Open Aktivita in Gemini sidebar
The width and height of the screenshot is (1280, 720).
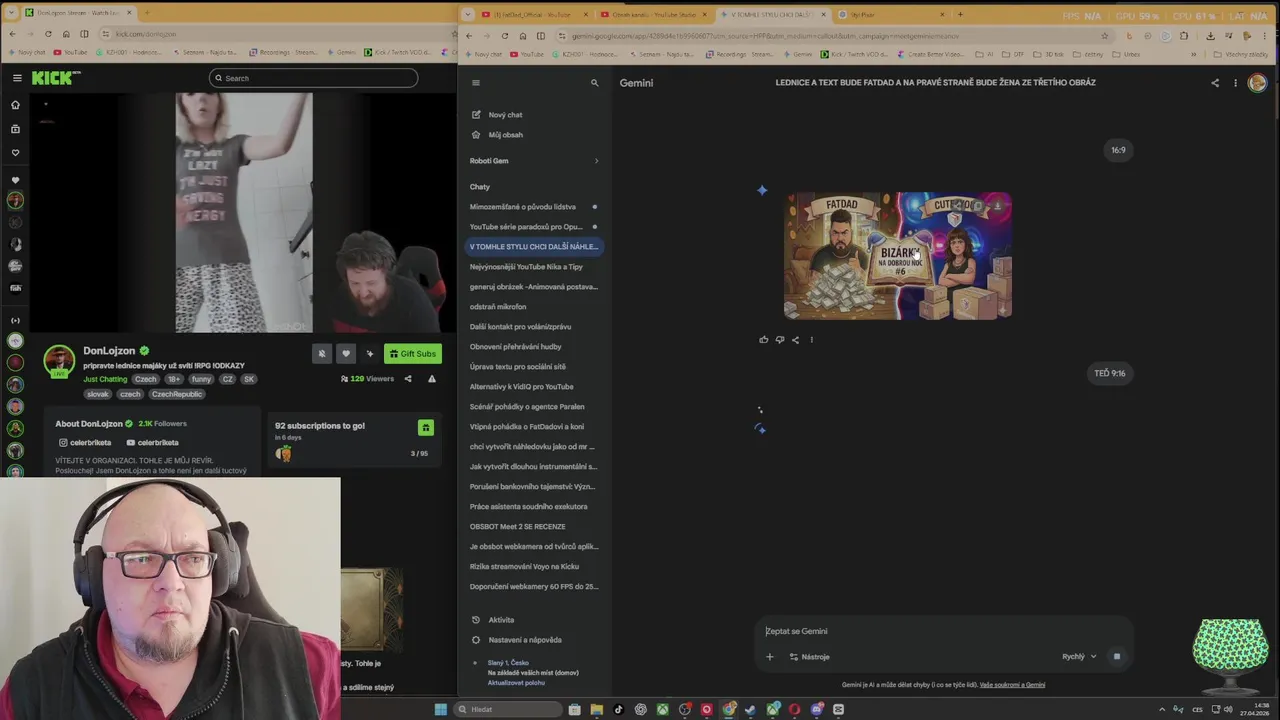pos(493,620)
